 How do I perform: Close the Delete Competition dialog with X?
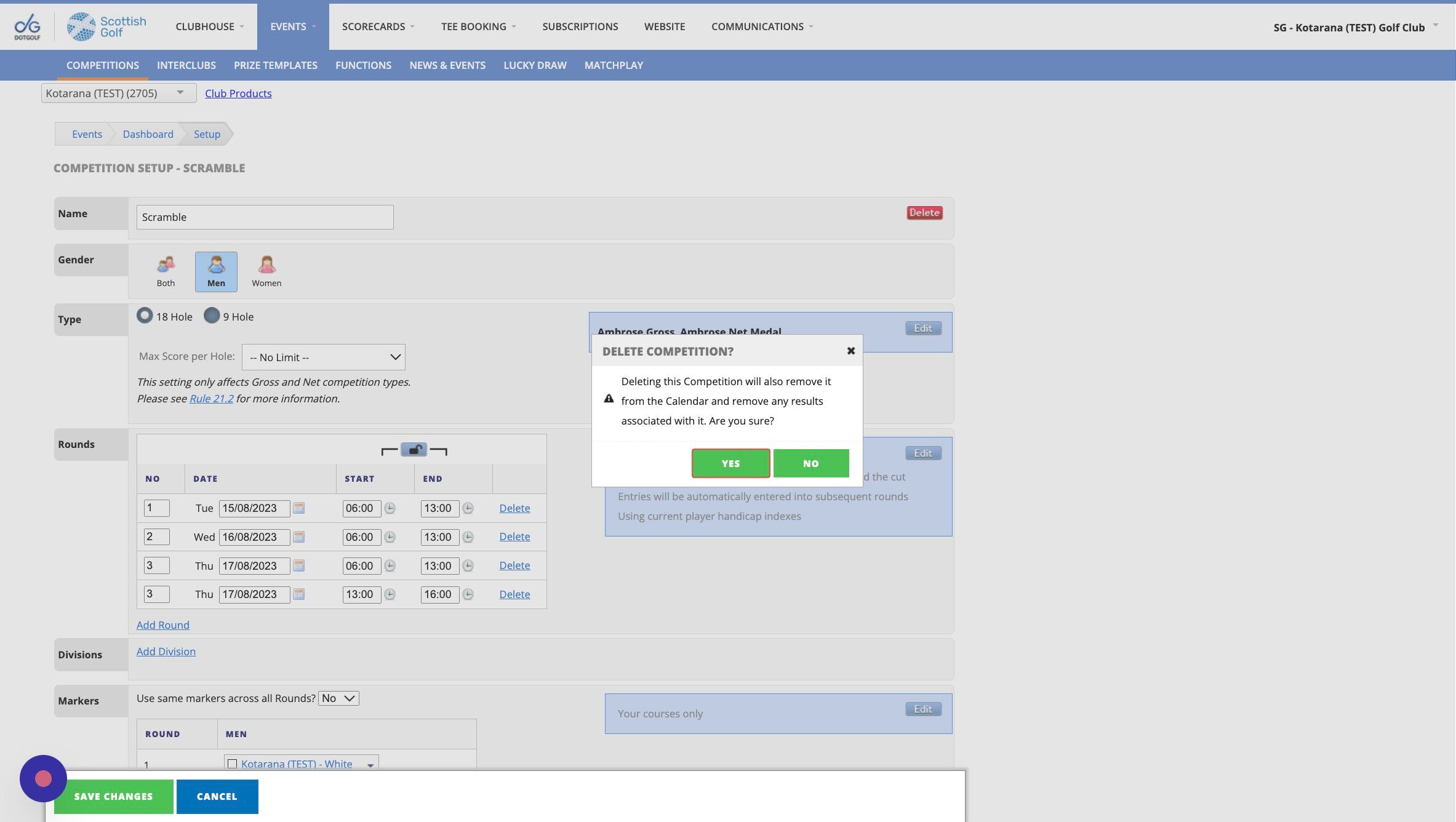(851, 351)
